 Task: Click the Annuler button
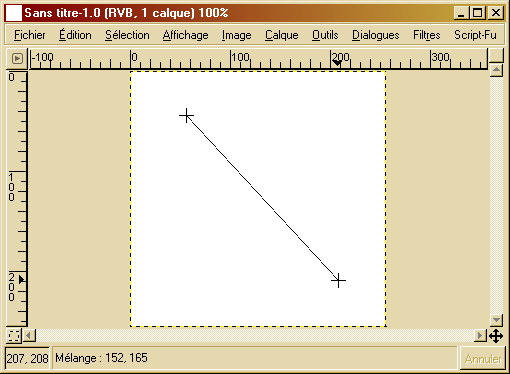(x=483, y=359)
